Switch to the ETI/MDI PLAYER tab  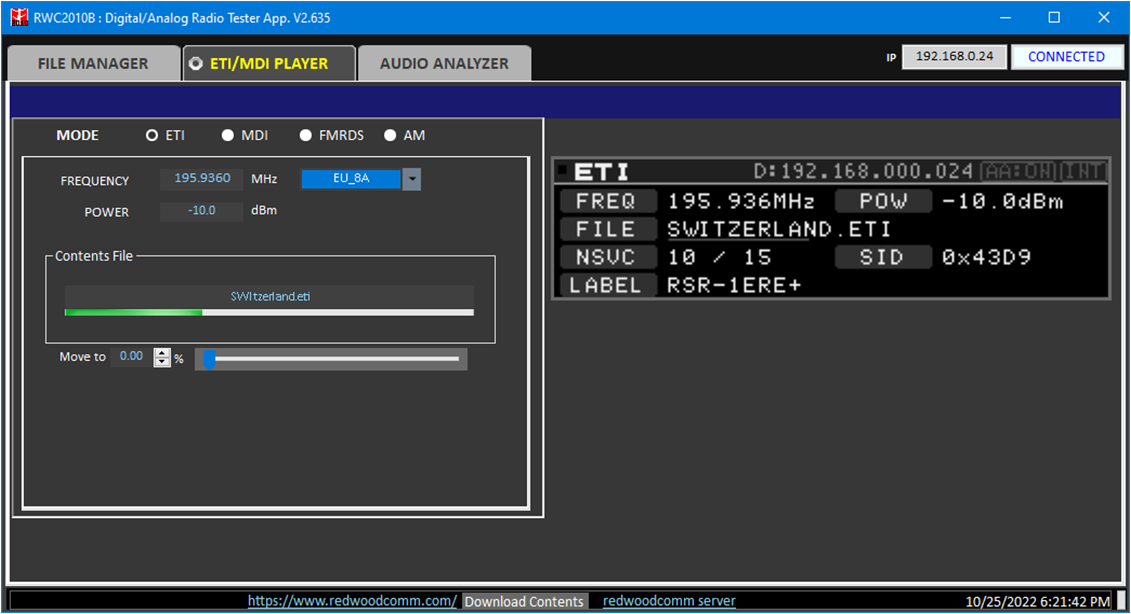(x=269, y=63)
